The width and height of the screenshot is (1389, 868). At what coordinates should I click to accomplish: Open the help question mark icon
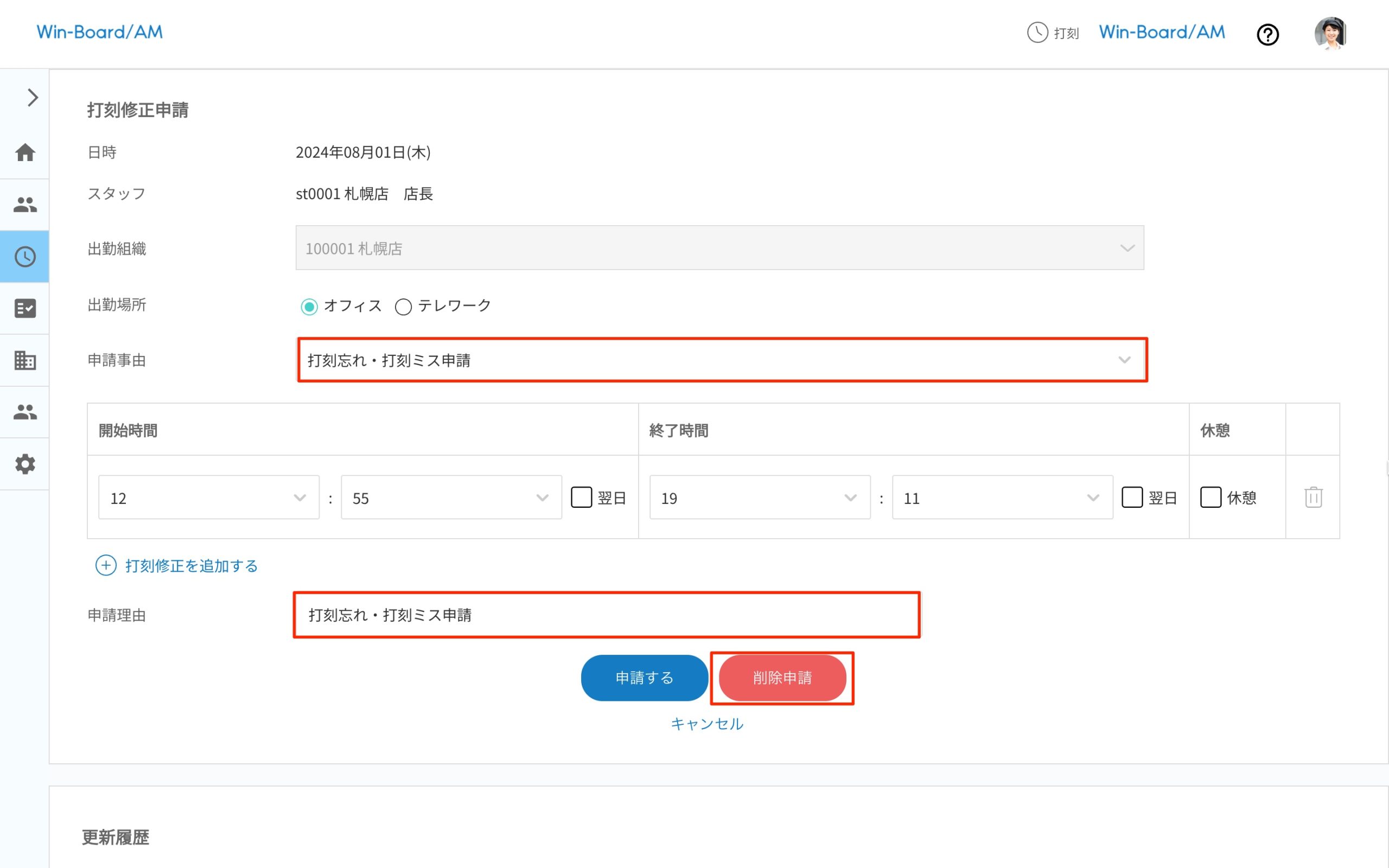[x=1267, y=34]
